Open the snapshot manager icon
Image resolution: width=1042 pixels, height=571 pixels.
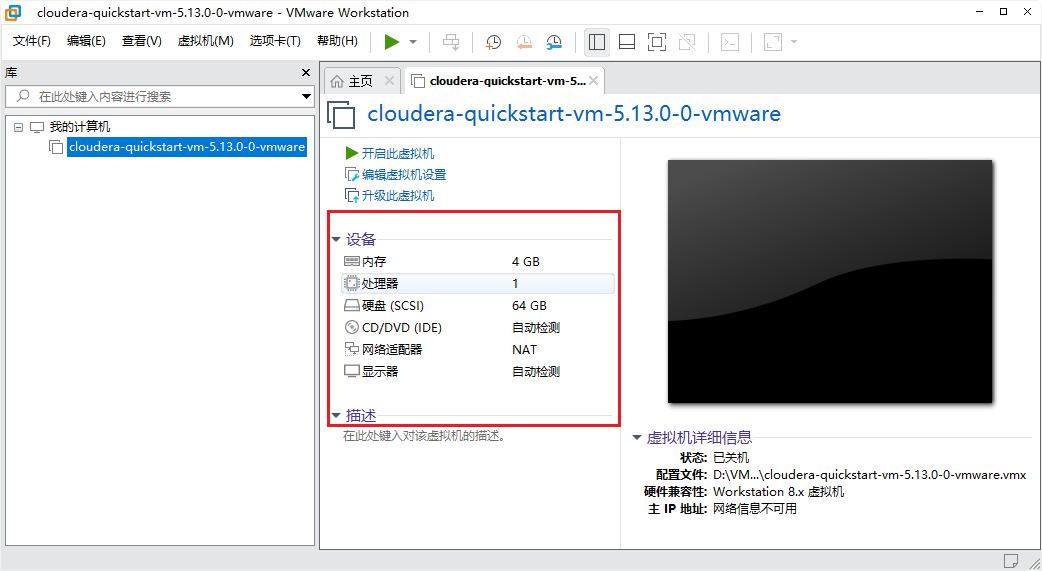pyautogui.click(x=554, y=42)
